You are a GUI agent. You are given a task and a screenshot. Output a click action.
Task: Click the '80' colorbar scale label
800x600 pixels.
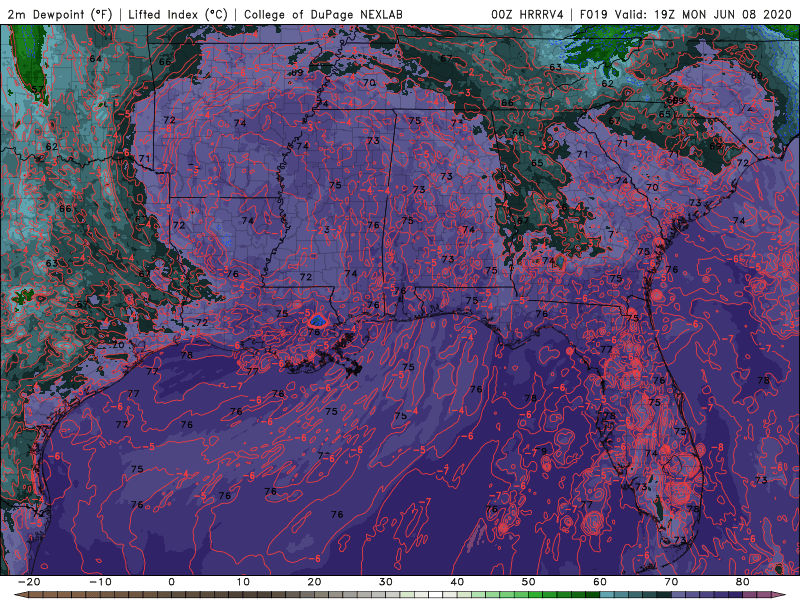click(x=743, y=582)
